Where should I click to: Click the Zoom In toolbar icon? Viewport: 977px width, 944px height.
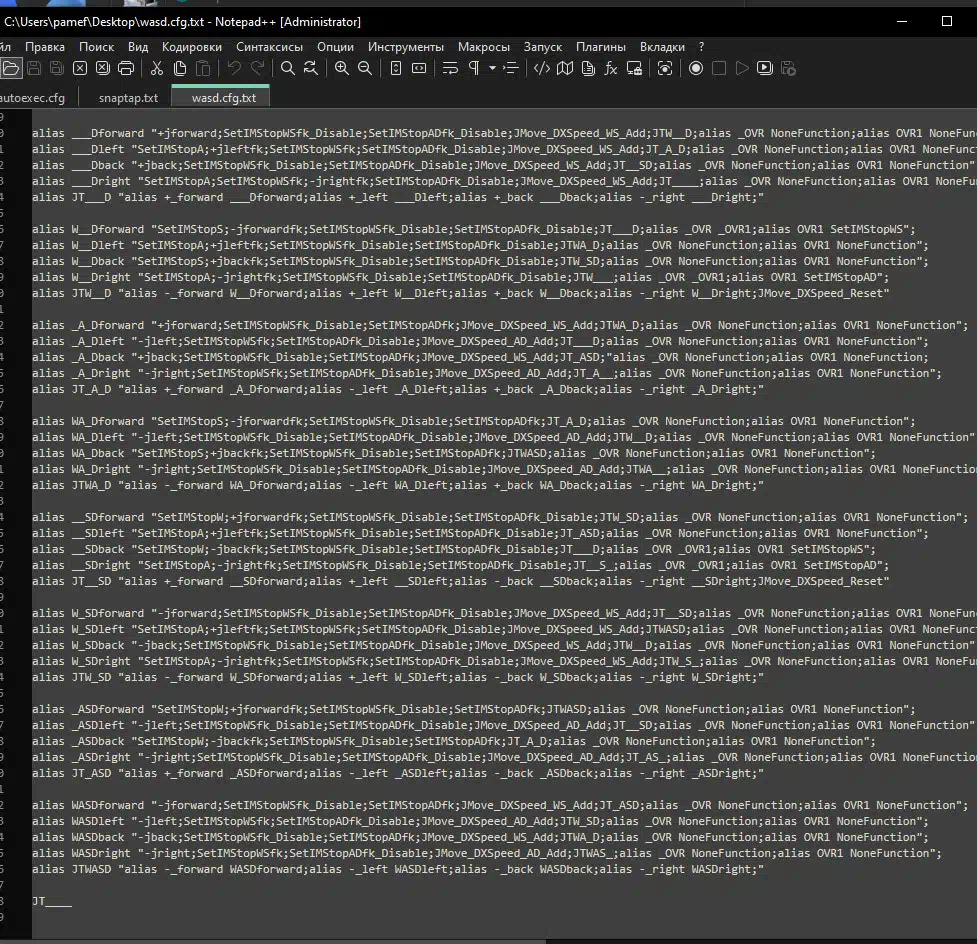coord(342,68)
